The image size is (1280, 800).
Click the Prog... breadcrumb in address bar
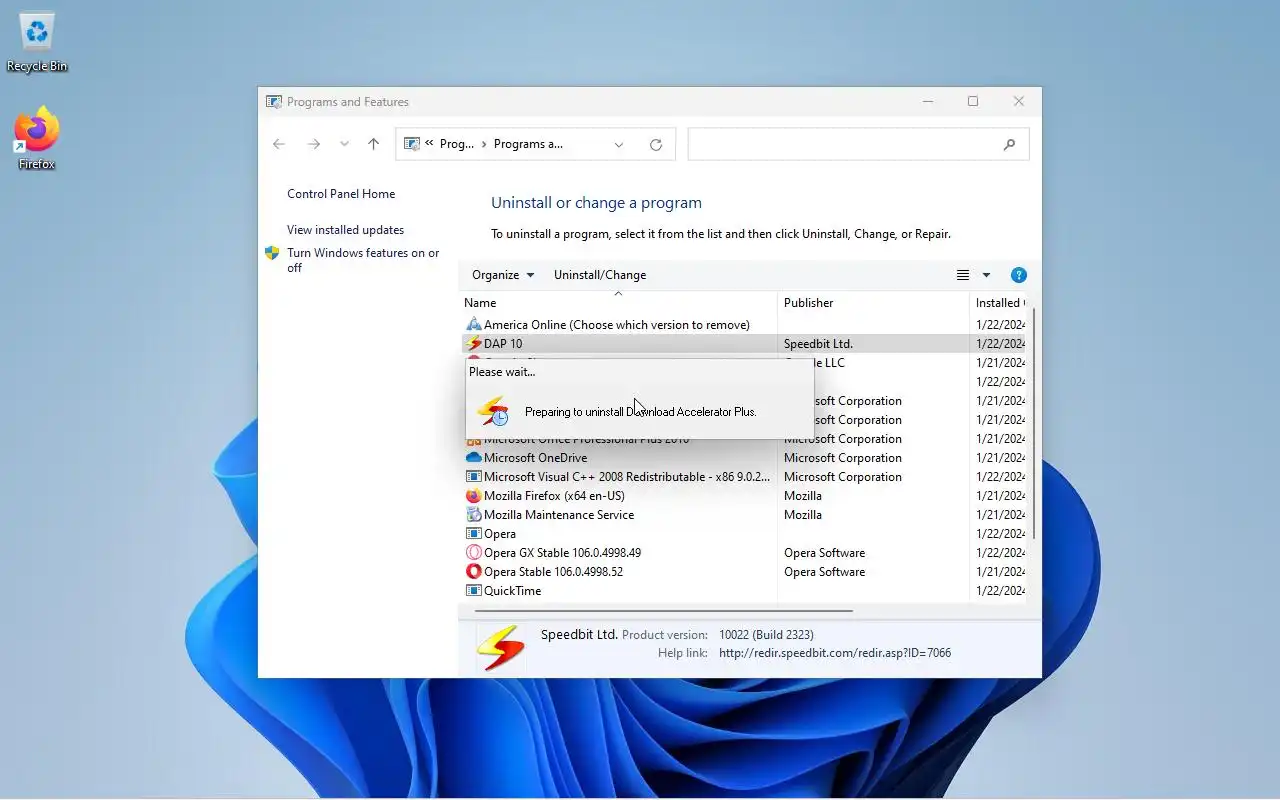coord(457,144)
